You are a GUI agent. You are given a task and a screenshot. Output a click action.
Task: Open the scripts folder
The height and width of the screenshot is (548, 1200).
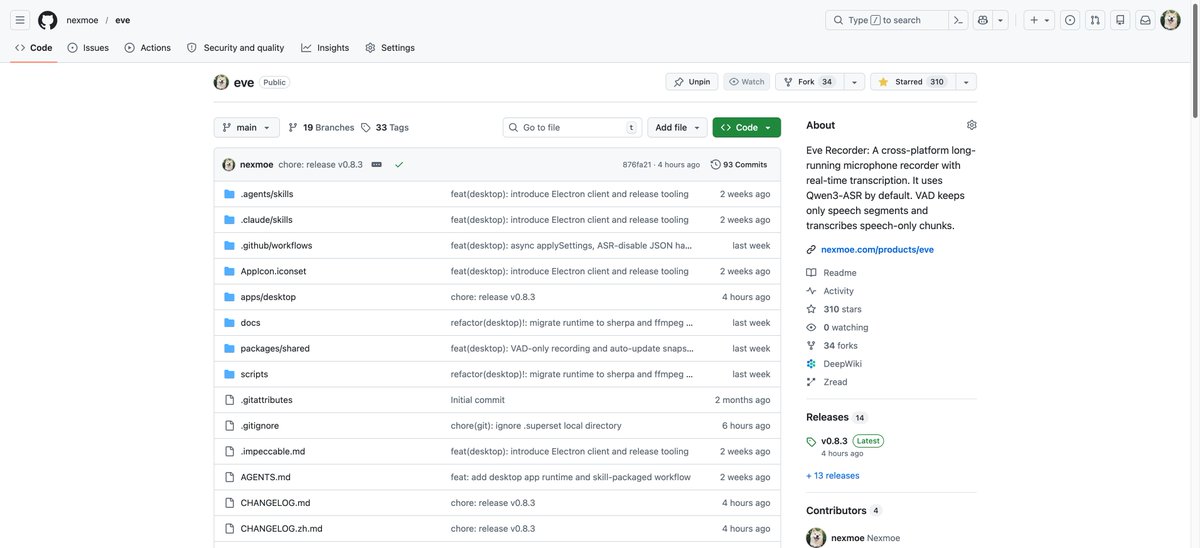pyautogui.click(x=254, y=374)
